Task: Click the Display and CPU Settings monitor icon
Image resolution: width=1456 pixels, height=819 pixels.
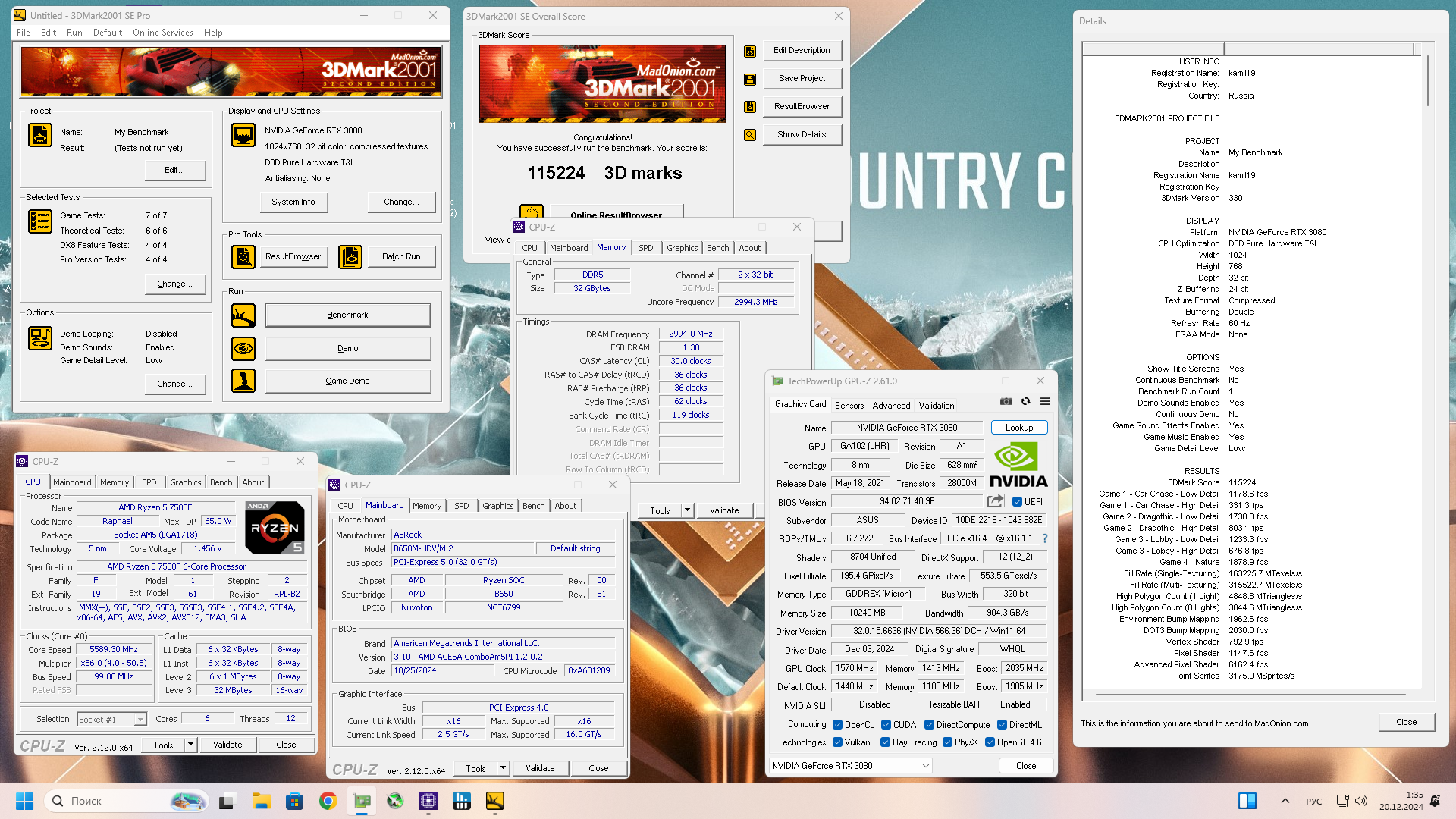Action: click(243, 135)
